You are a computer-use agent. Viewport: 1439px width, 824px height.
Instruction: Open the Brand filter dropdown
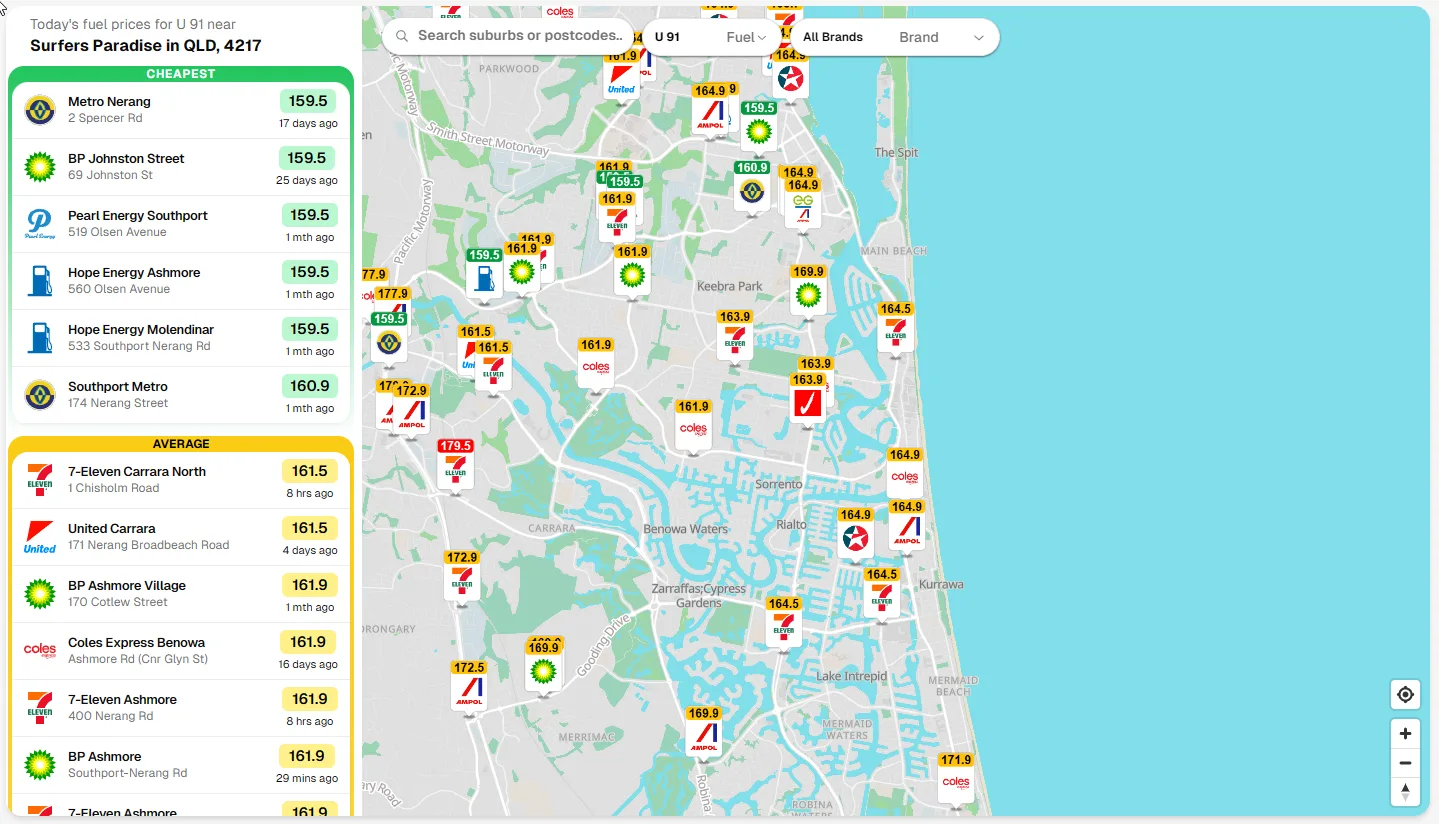pos(895,37)
